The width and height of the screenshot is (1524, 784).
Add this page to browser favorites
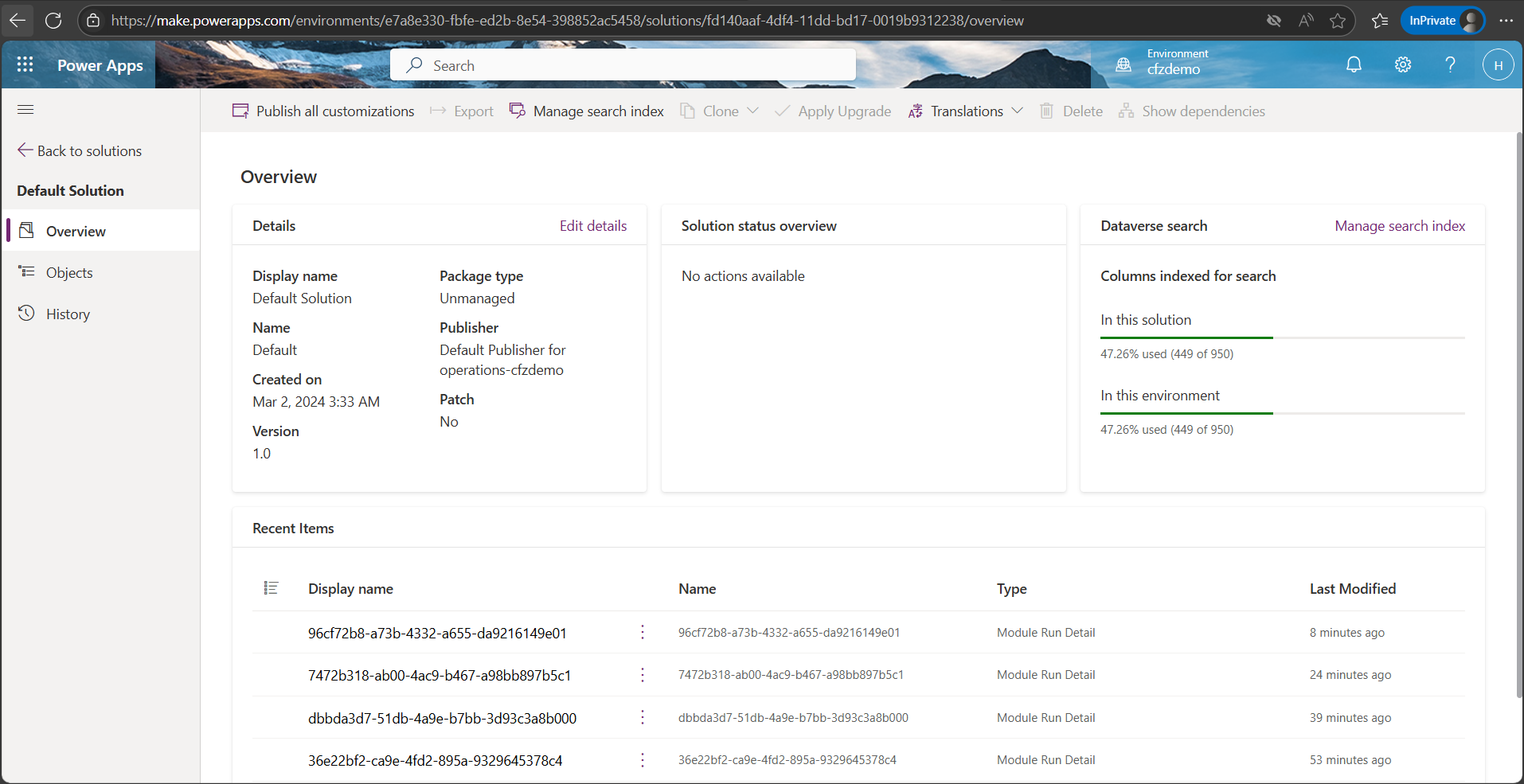pyautogui.click(x=1338, y=21)
